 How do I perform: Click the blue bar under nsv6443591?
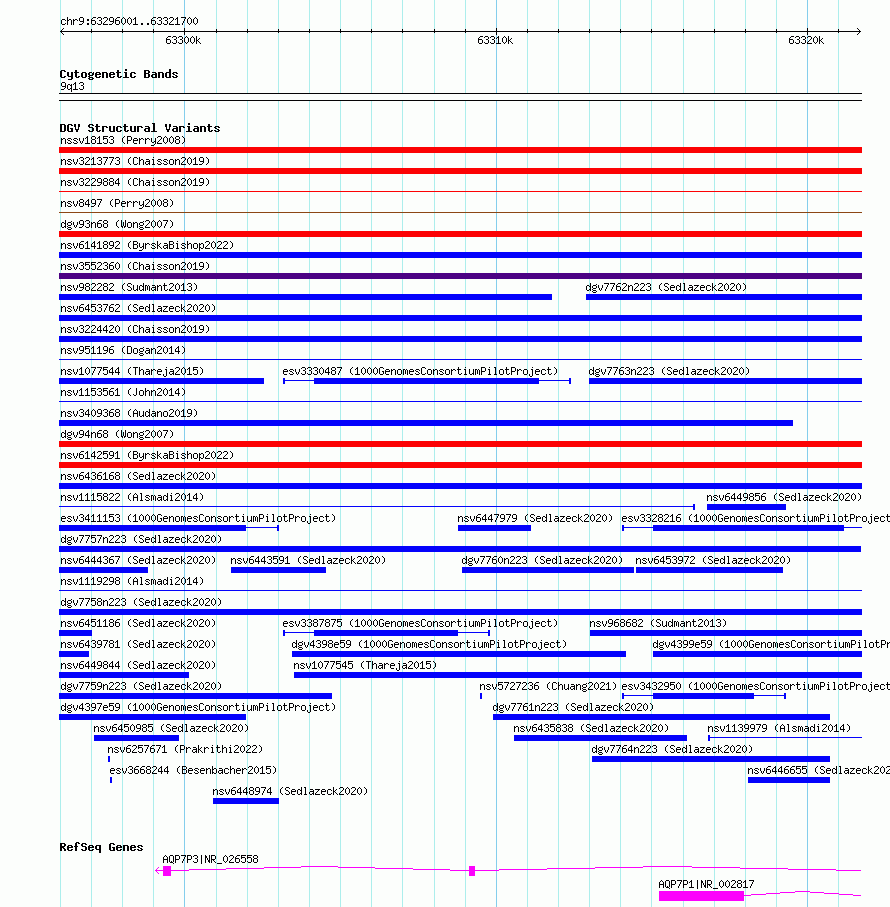278,570
